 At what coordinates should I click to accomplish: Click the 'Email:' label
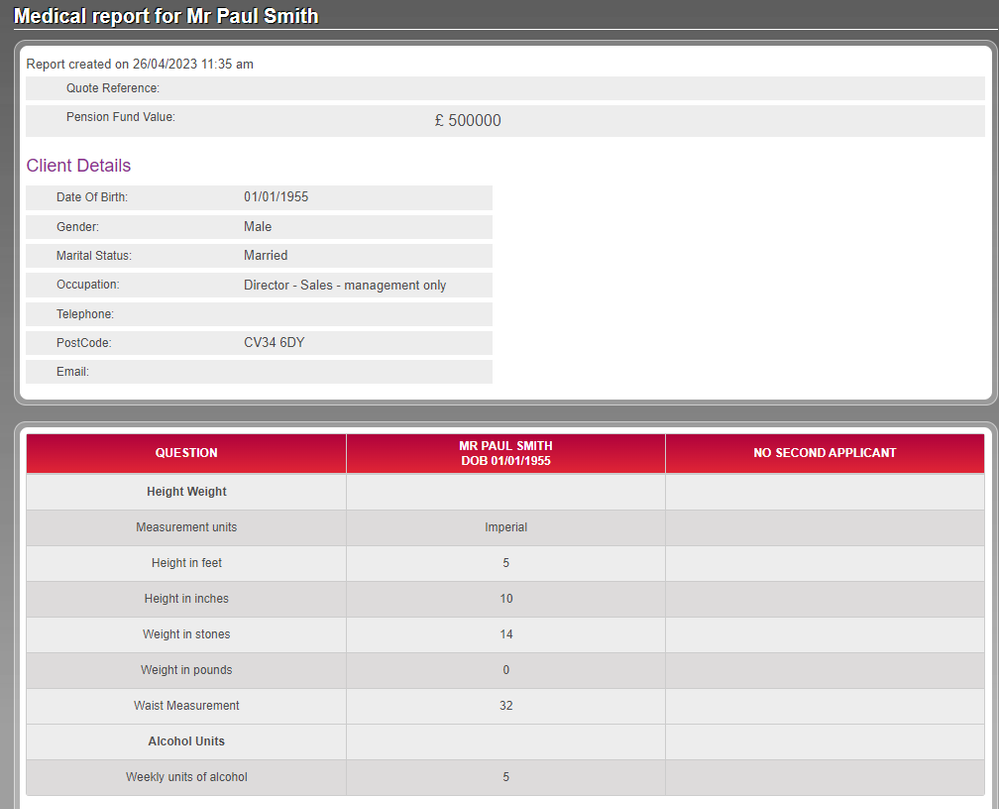pyautogui.click(x=72, y=371)
